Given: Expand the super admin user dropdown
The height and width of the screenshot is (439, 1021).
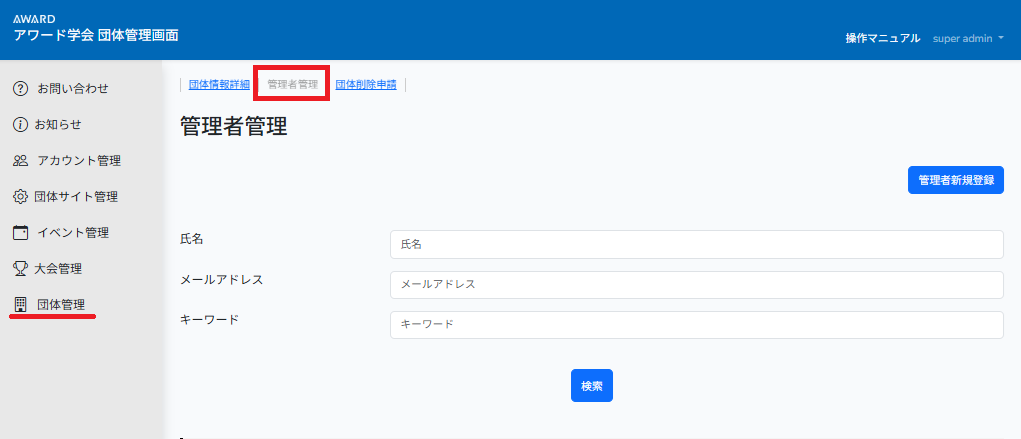Looking at the screenshot, I should pos(968,38).
